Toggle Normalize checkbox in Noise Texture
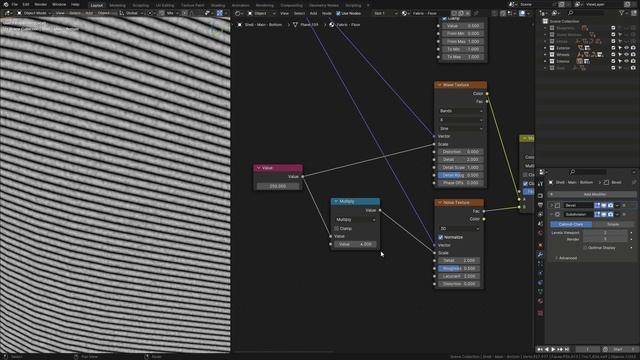The width and height of the screenshot is (640, 360). pos(440,237)
